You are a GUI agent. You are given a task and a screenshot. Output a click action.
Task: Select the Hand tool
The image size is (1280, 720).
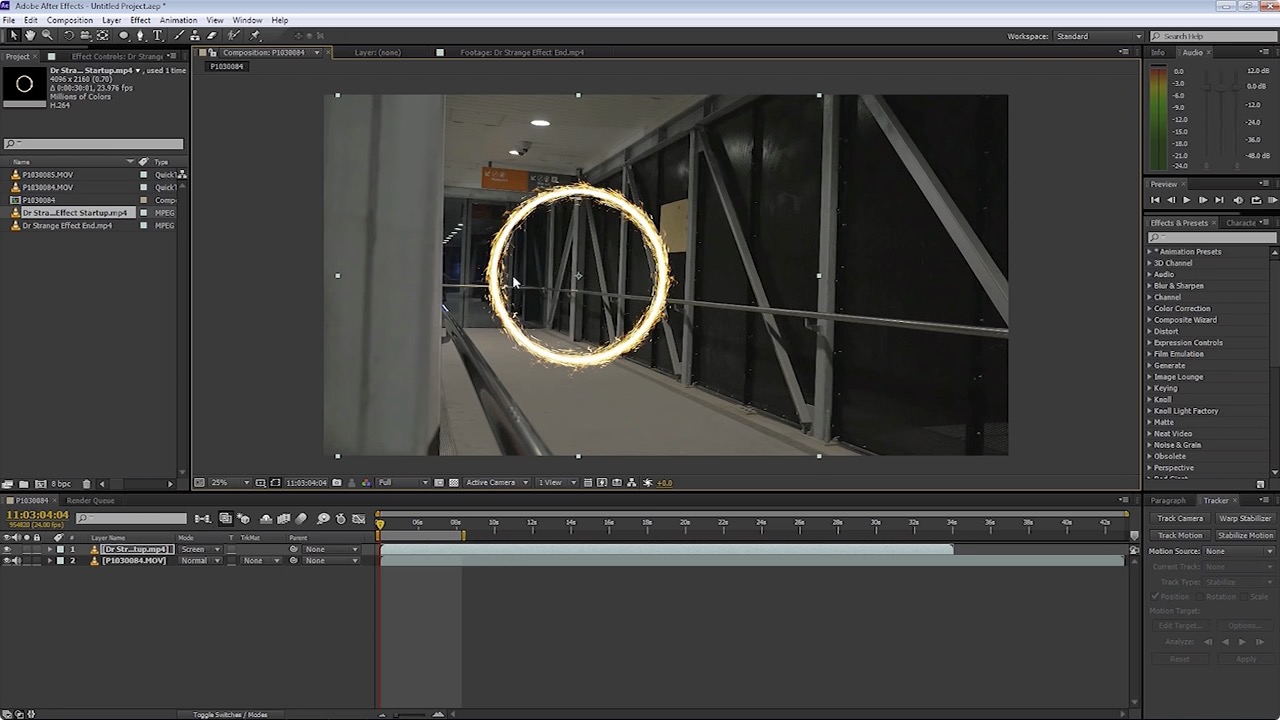coord(30,36)
